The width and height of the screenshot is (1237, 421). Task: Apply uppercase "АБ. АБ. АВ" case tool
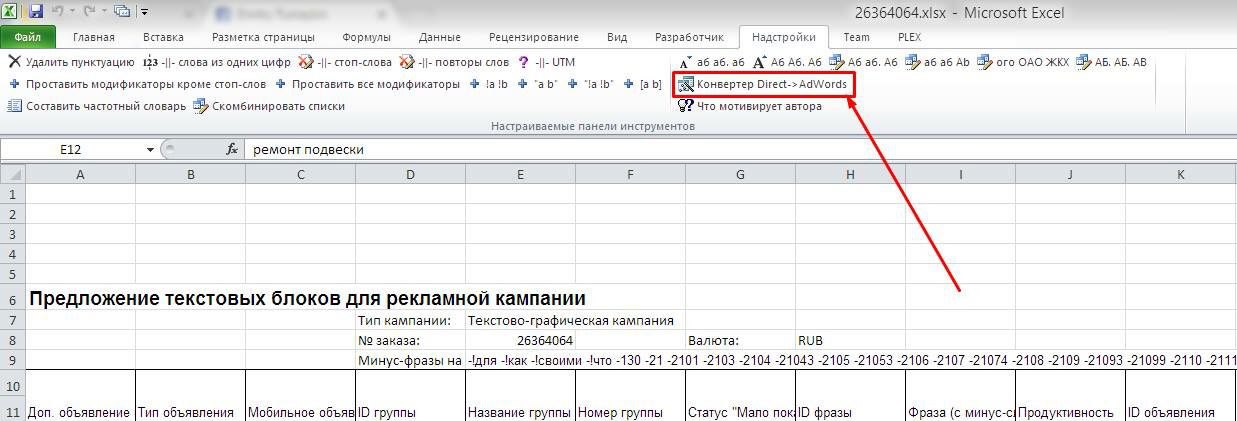coord(1110,62)
